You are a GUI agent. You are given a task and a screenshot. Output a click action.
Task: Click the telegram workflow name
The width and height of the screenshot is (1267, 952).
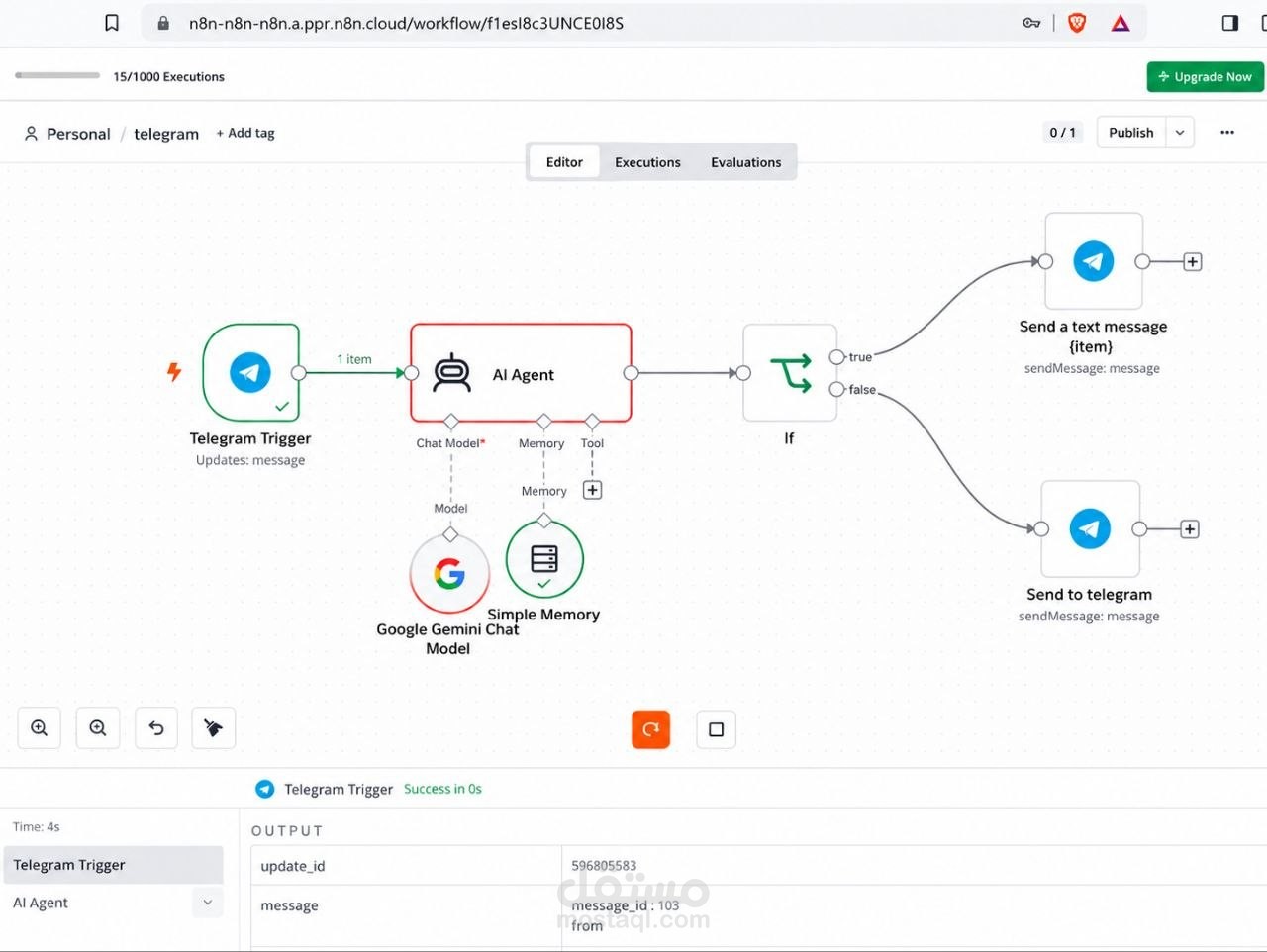click(166, 134)
